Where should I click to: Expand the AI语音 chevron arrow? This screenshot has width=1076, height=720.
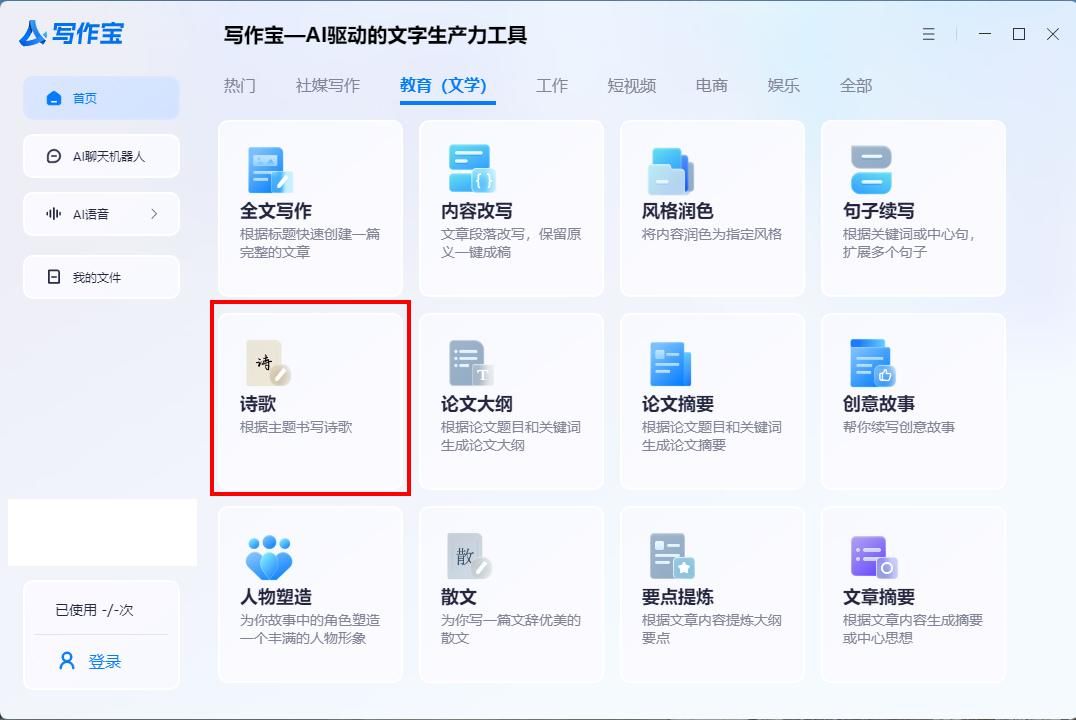[154, 214]
